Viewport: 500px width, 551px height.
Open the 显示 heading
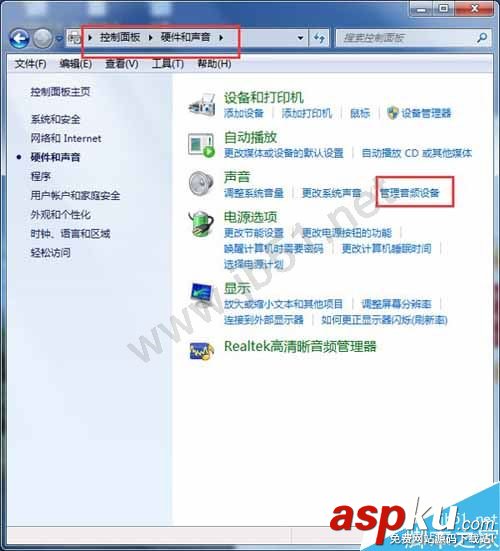237,289
